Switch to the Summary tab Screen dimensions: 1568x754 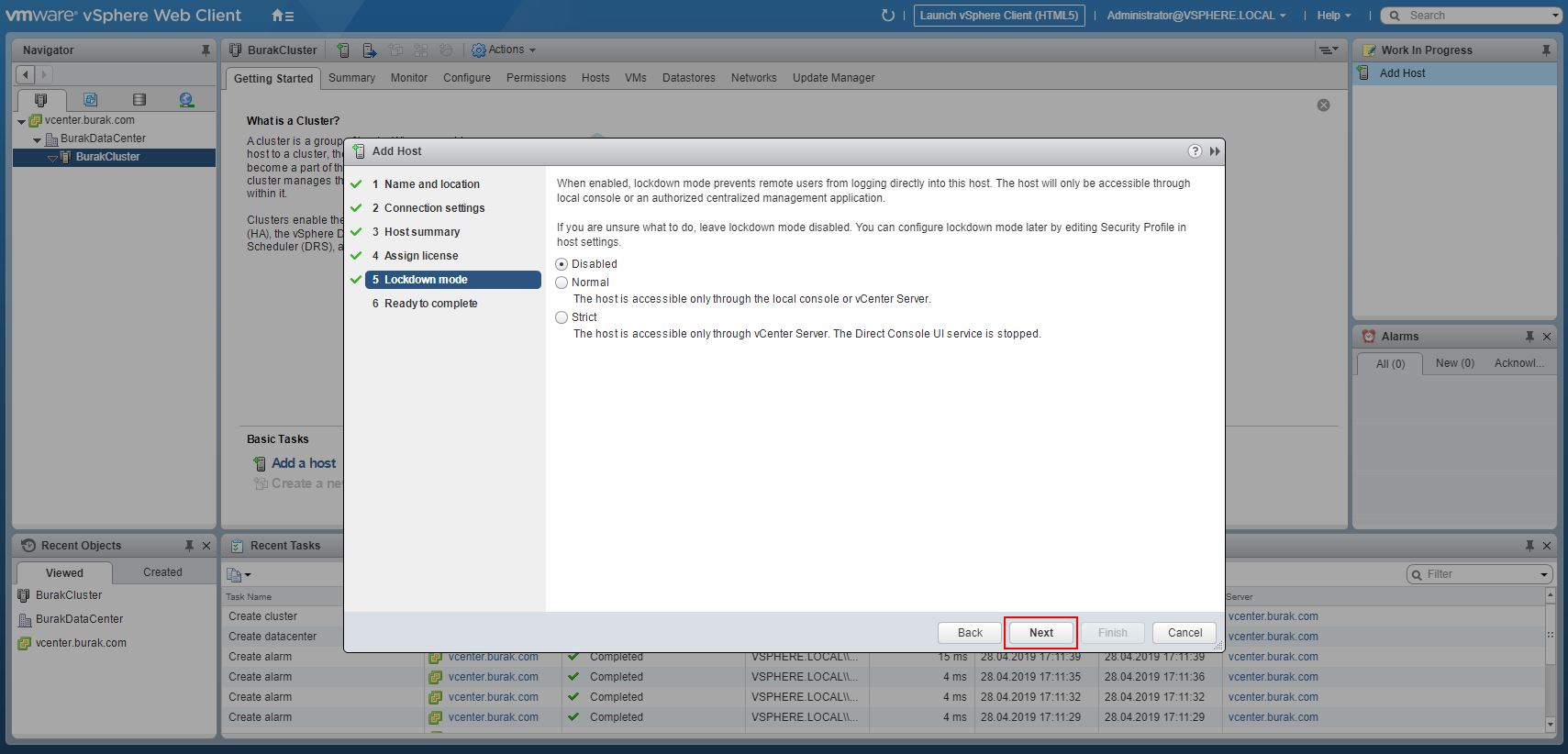point(351,78)
